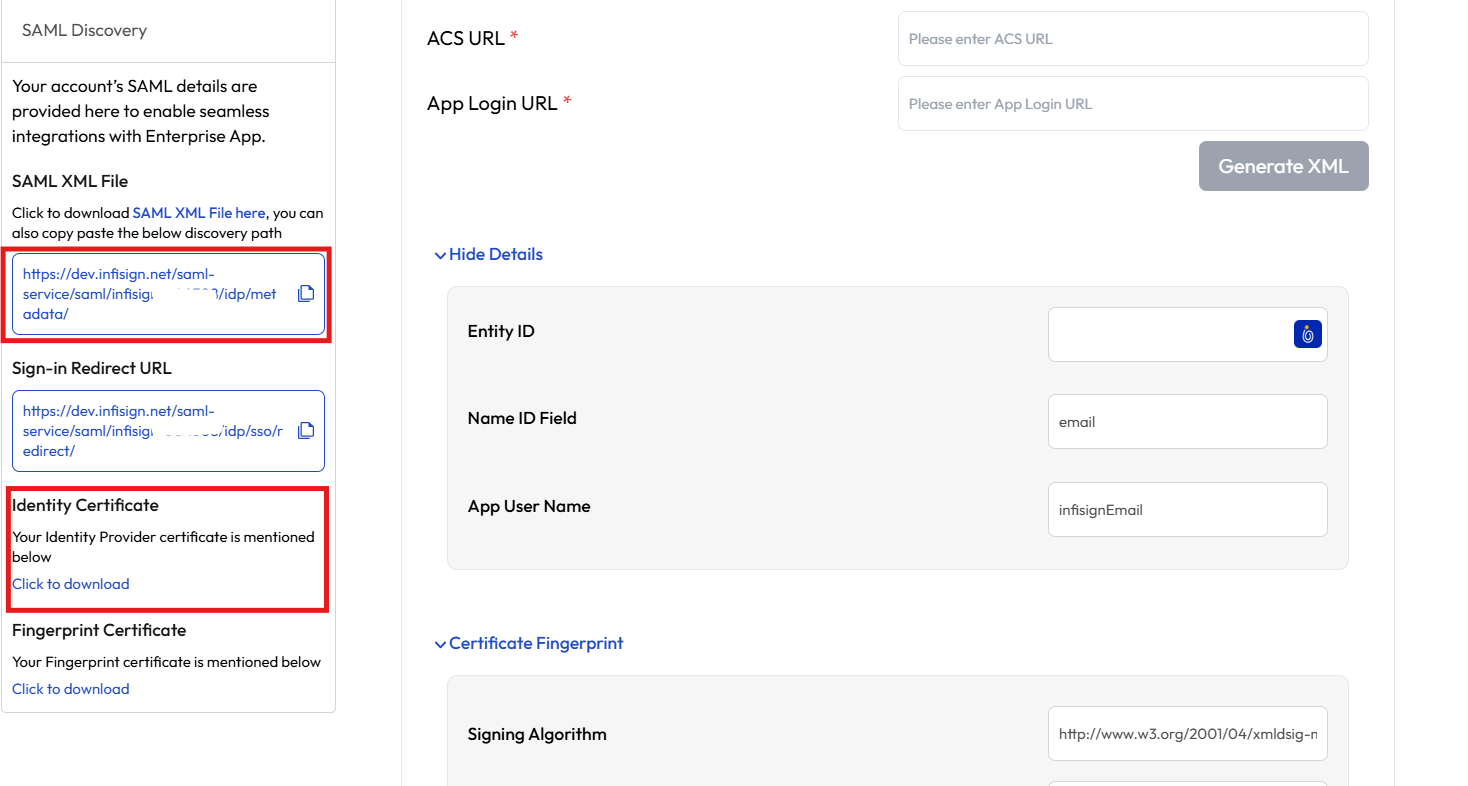Copy the SAML metadata discovery path

(x=306, y=294)
